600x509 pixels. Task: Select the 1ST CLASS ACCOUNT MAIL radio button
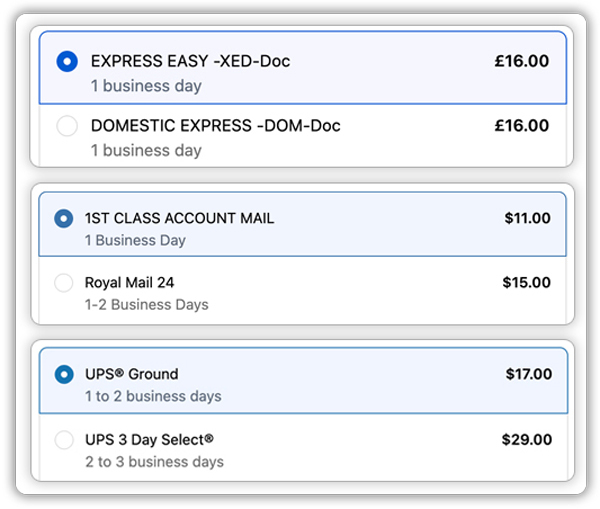[x=64, y=218]
